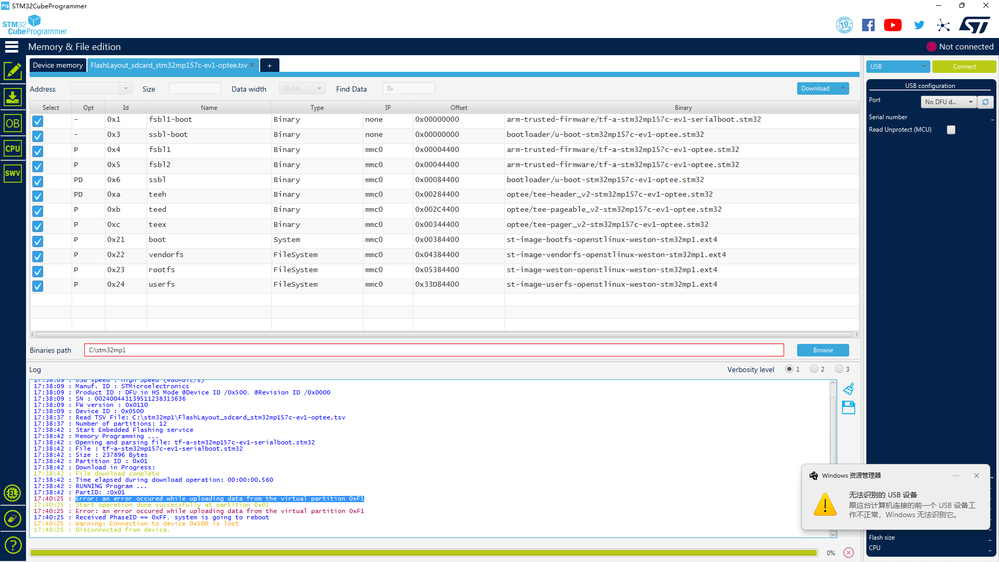999x562 pixels.
Task: Sort by the Offset column header
Action: click(x=459, y=108)
